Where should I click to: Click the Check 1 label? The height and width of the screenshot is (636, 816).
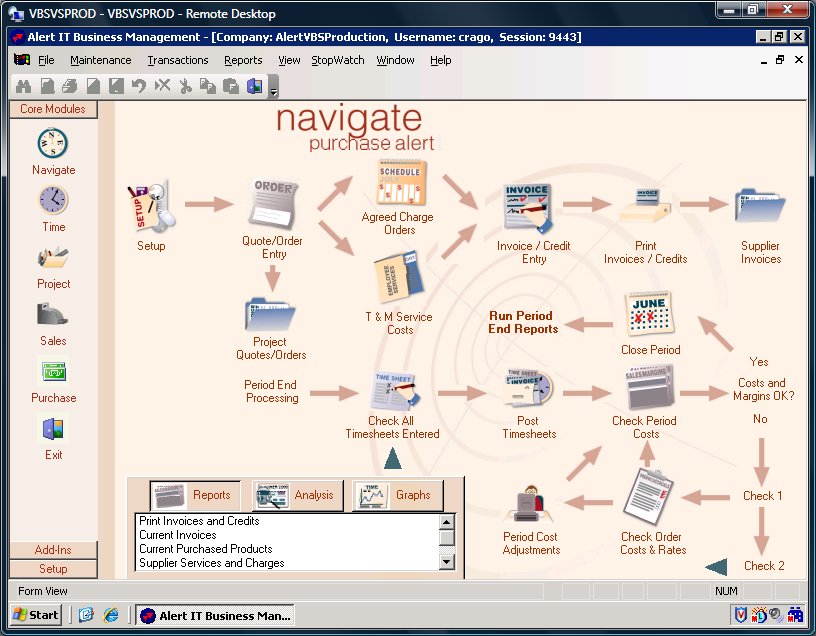click(x=762, y=496)
